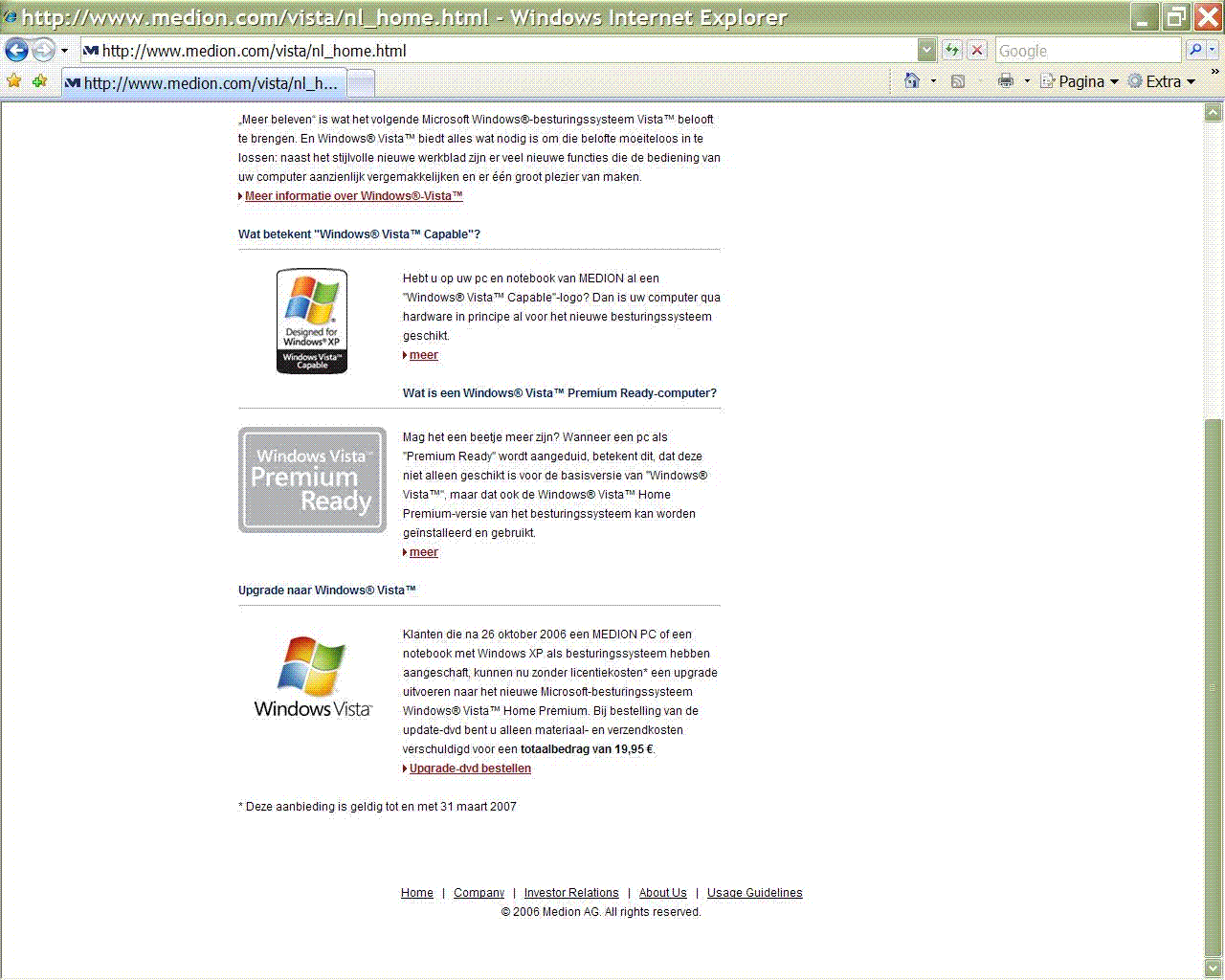The image size is (1225, 980).
Task: Click the vertical scrollbar thumb
Action: (1214, 687)
